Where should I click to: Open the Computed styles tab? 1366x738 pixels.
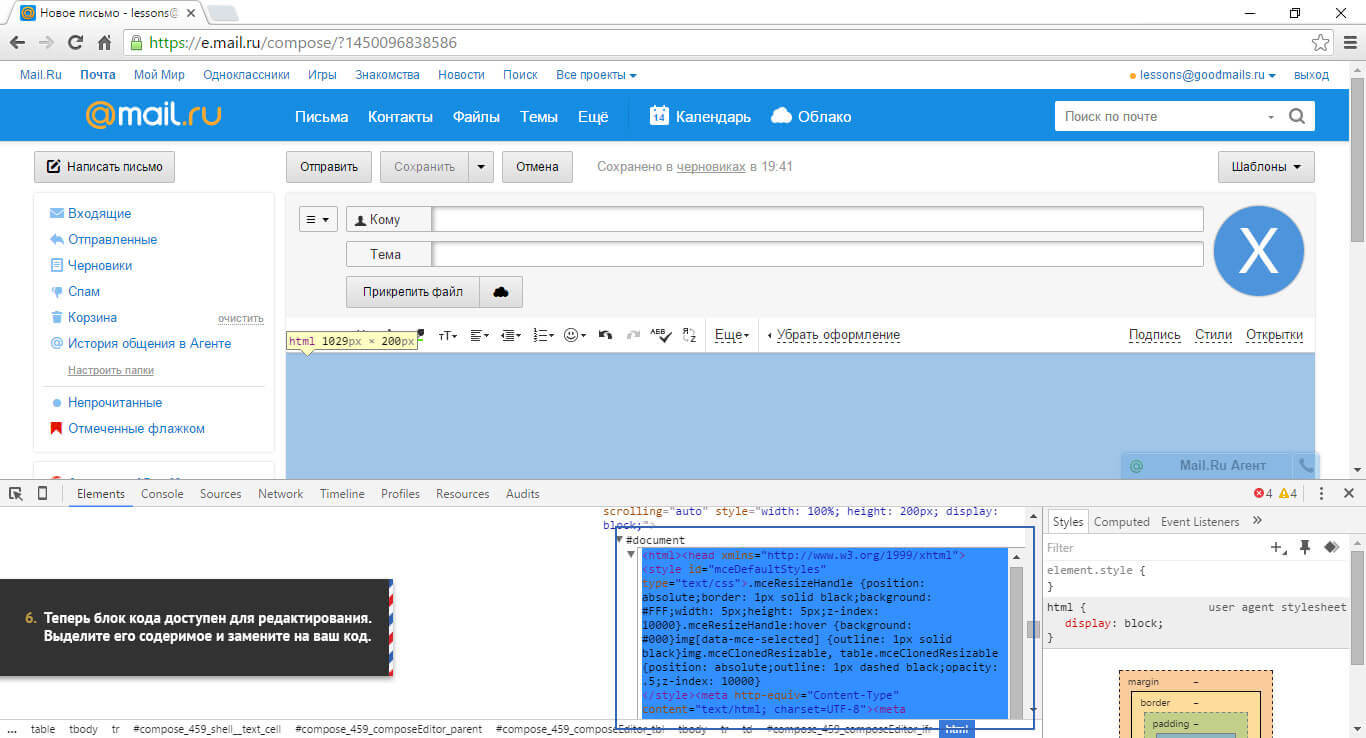(1121, 522)
